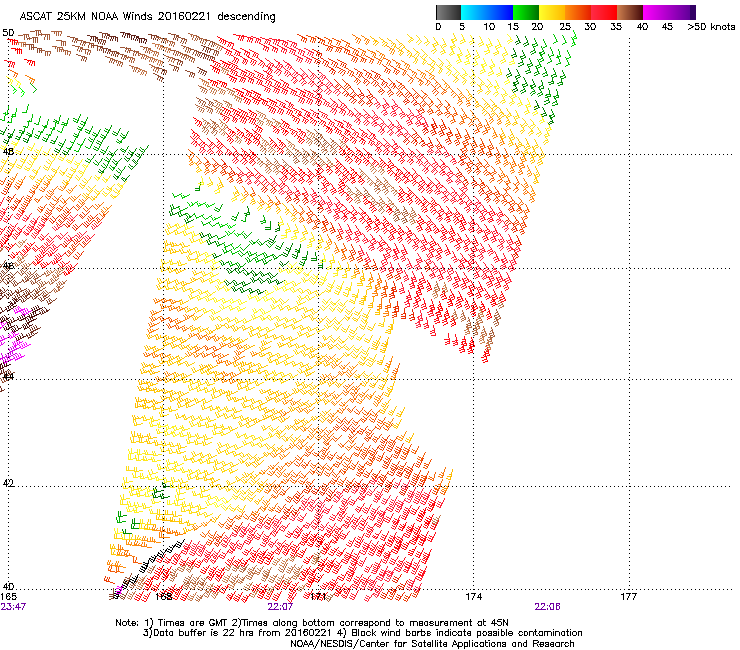Viewport: 740px width, 650px height.
Task: Click the green 15-20 knots color bar segment
Action: click(526, 12)
